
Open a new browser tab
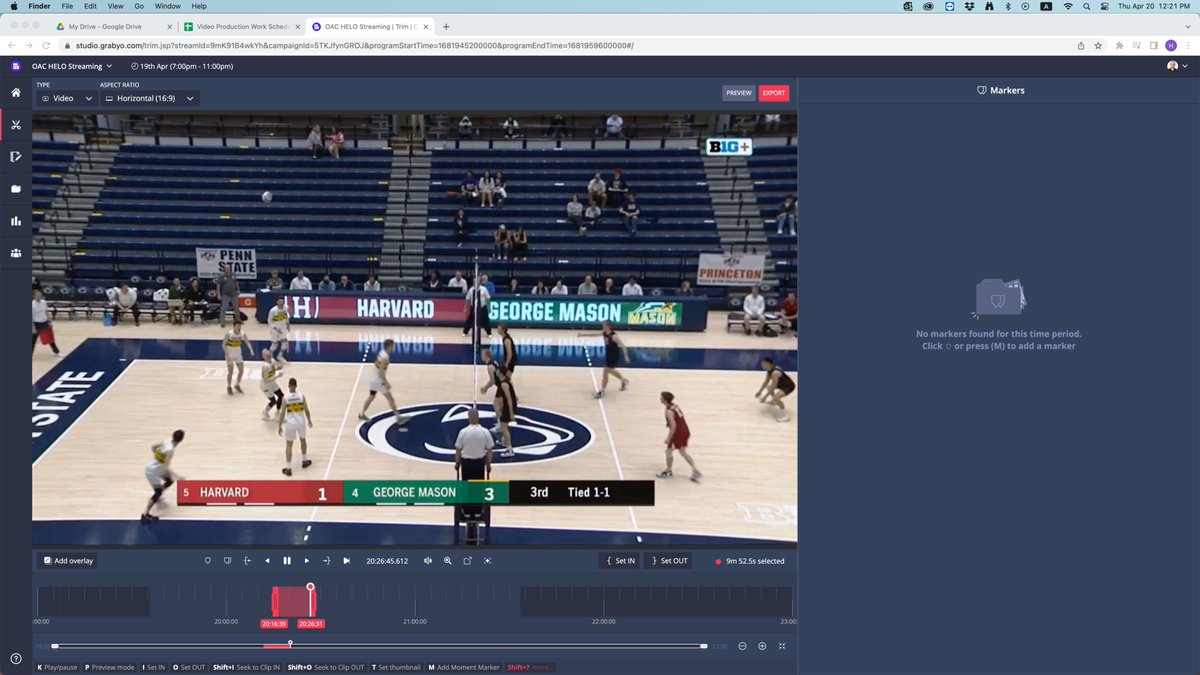click(446, 26)
